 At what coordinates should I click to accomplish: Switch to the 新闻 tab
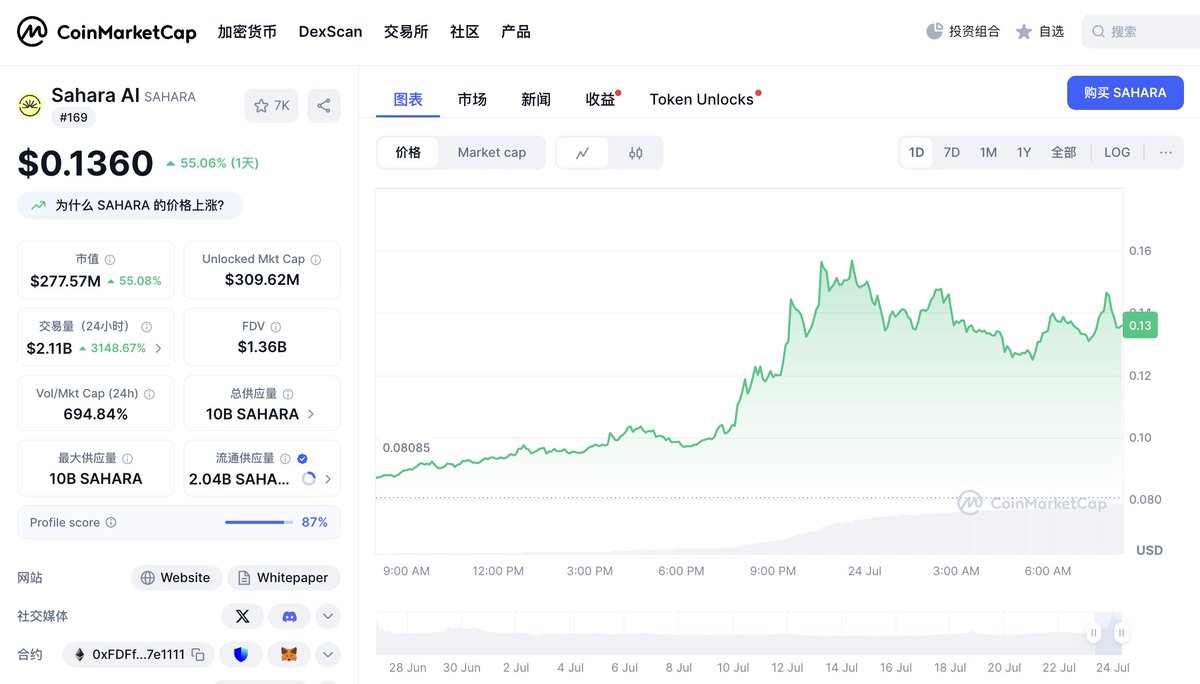click(x=536, y=99)
